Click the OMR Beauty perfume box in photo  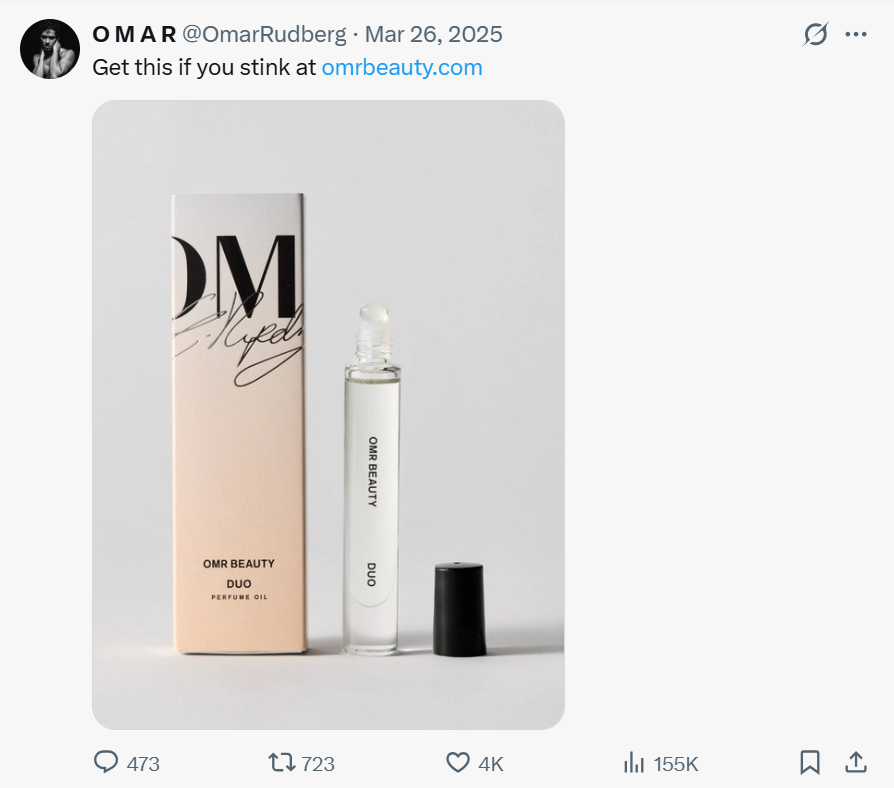[x=239, y=420]
